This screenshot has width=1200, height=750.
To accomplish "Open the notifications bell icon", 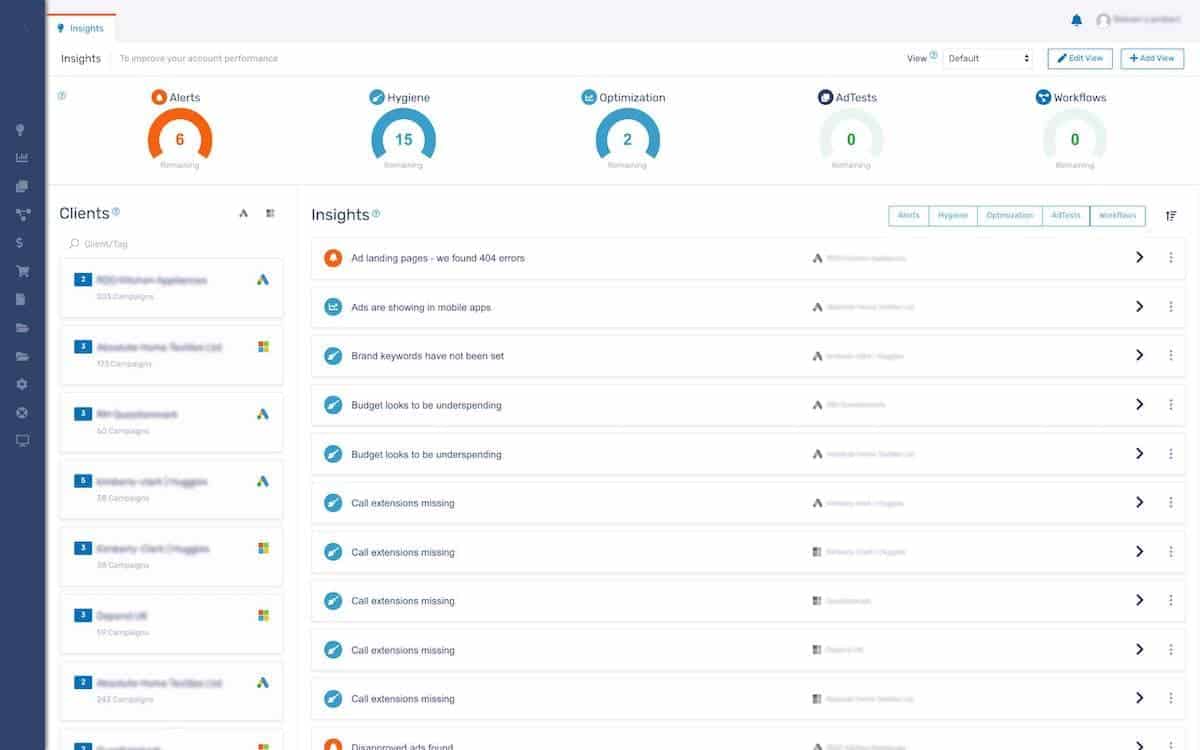I will (x=1077, y=20).
